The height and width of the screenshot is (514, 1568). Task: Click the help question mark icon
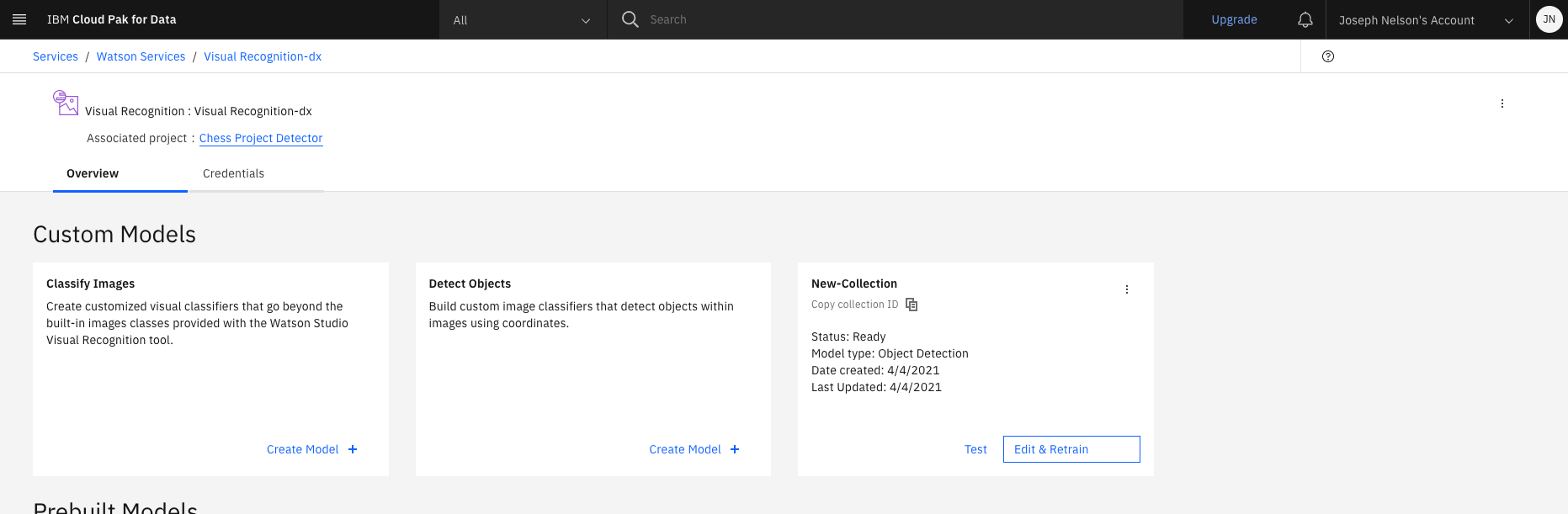(1328, 56)
